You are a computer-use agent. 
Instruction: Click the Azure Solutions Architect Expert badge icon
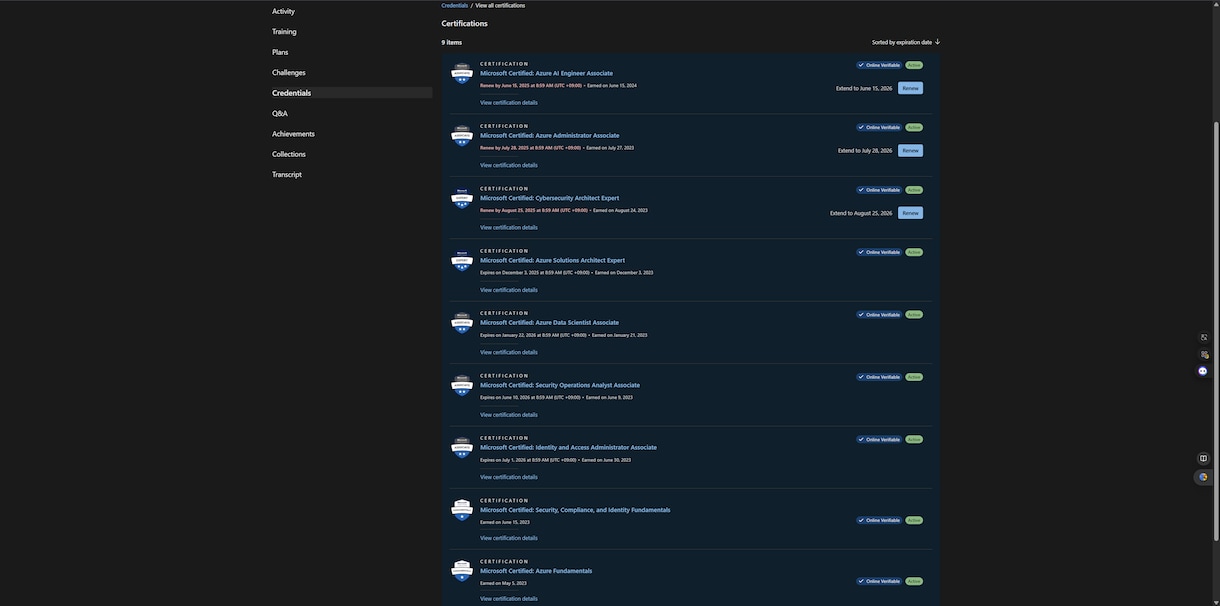pos(462,261)
